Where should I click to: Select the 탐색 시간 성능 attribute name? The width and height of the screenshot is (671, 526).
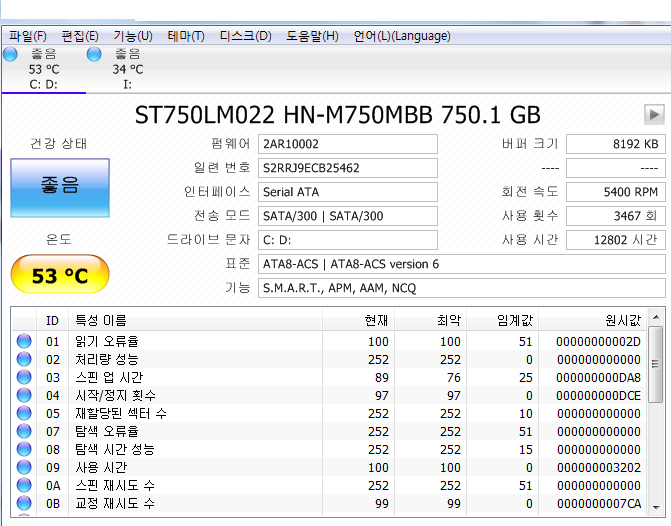pos(115,449)
